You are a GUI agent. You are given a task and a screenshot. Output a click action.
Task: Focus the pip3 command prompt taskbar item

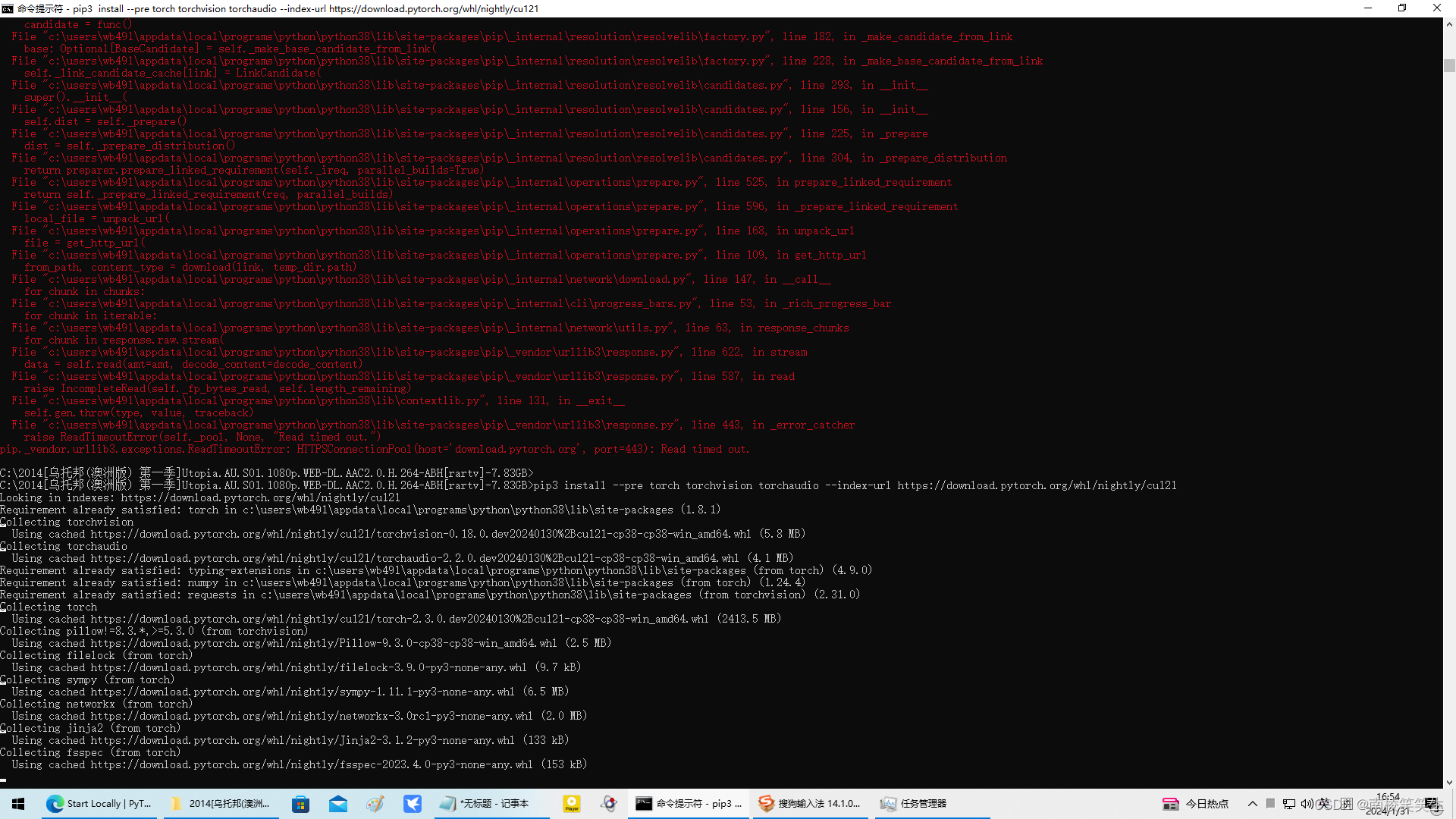coord(690,804)
